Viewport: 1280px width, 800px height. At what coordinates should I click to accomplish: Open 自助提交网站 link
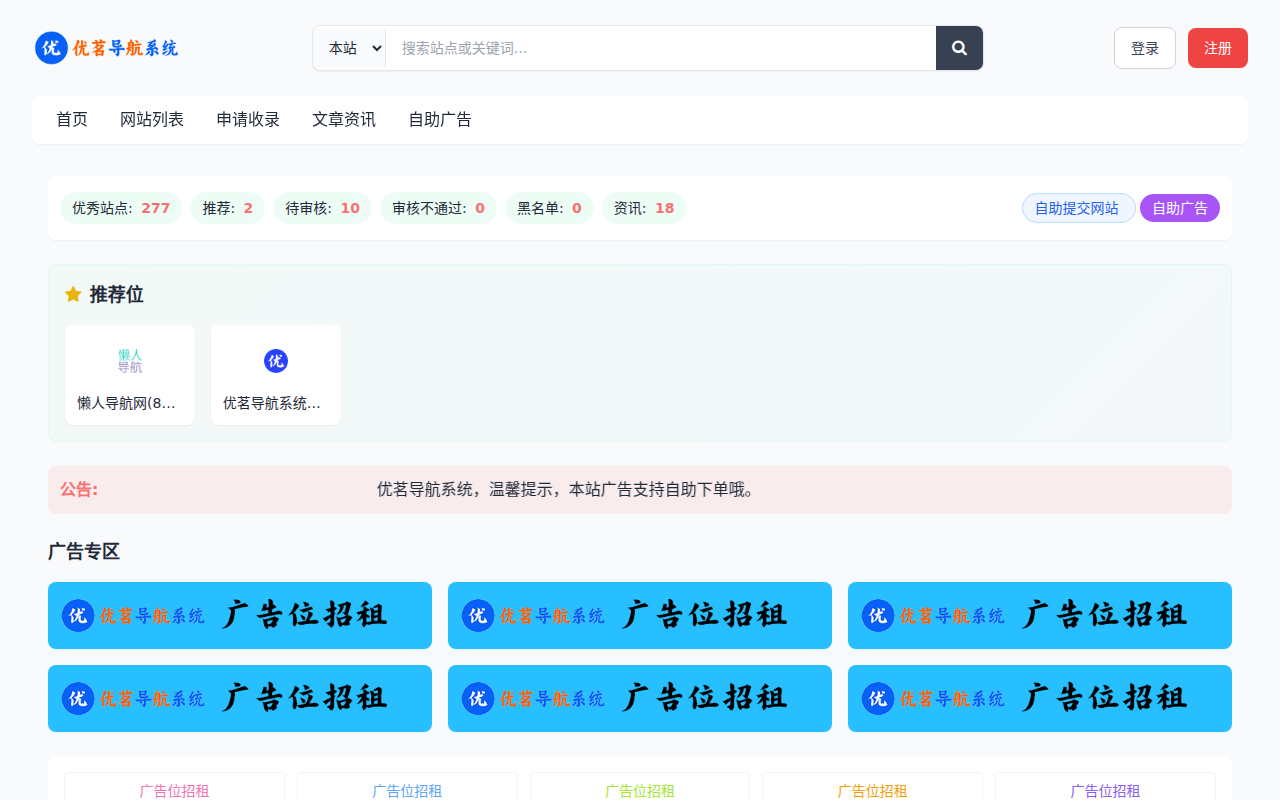1078,208
